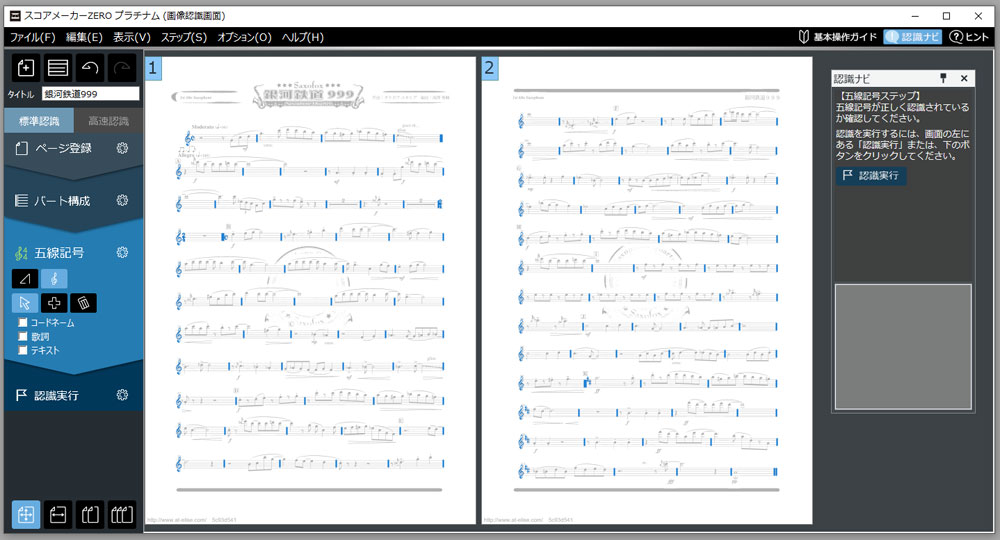Select the arrow pointer tool
1000x540 pixels.
tap(25, 303)
